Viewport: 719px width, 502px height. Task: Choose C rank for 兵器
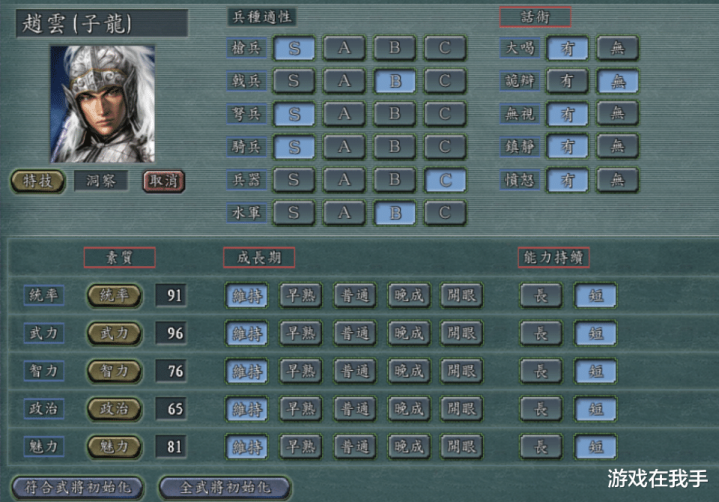[x=445, y=180]
